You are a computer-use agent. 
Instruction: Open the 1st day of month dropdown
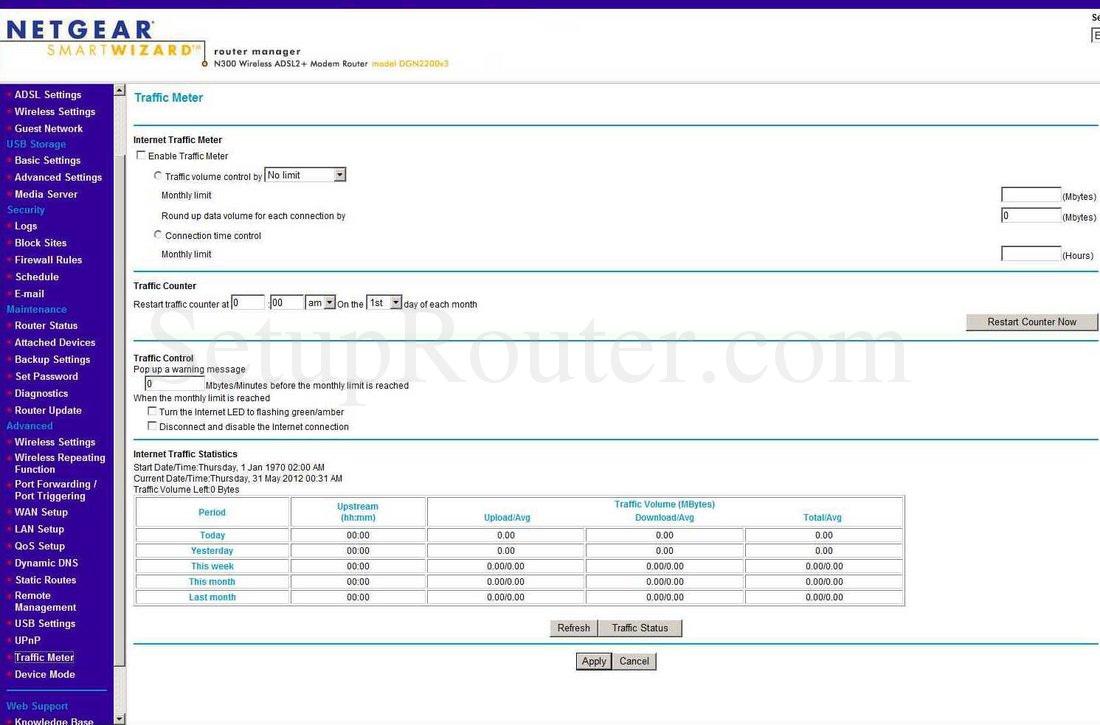[x=384, y=302]
